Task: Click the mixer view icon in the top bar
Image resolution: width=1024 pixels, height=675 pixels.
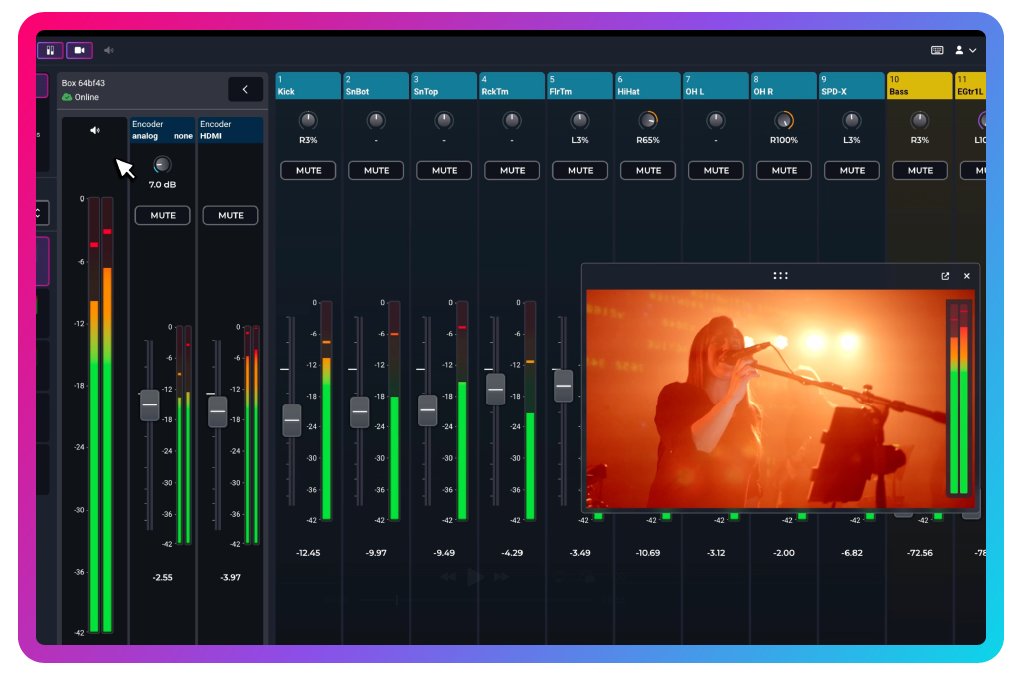Action: pos(50,50)
